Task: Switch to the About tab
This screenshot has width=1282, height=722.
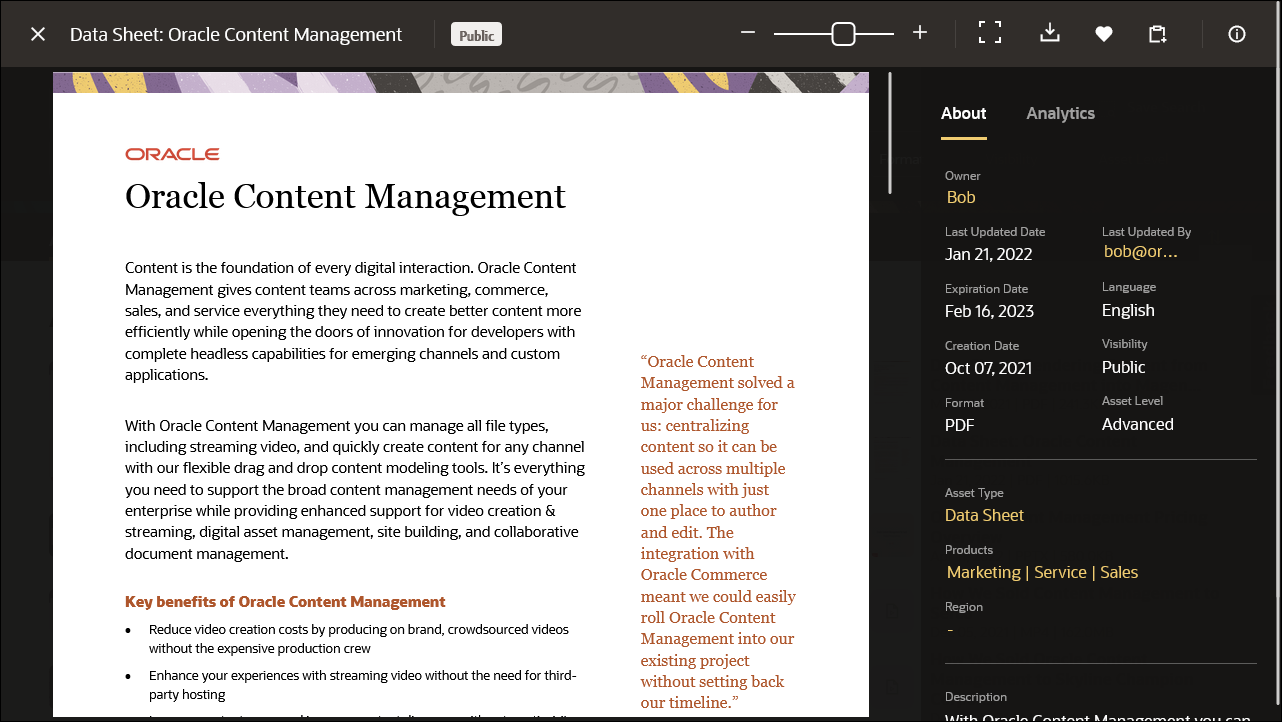Action: tap(963, 114)
